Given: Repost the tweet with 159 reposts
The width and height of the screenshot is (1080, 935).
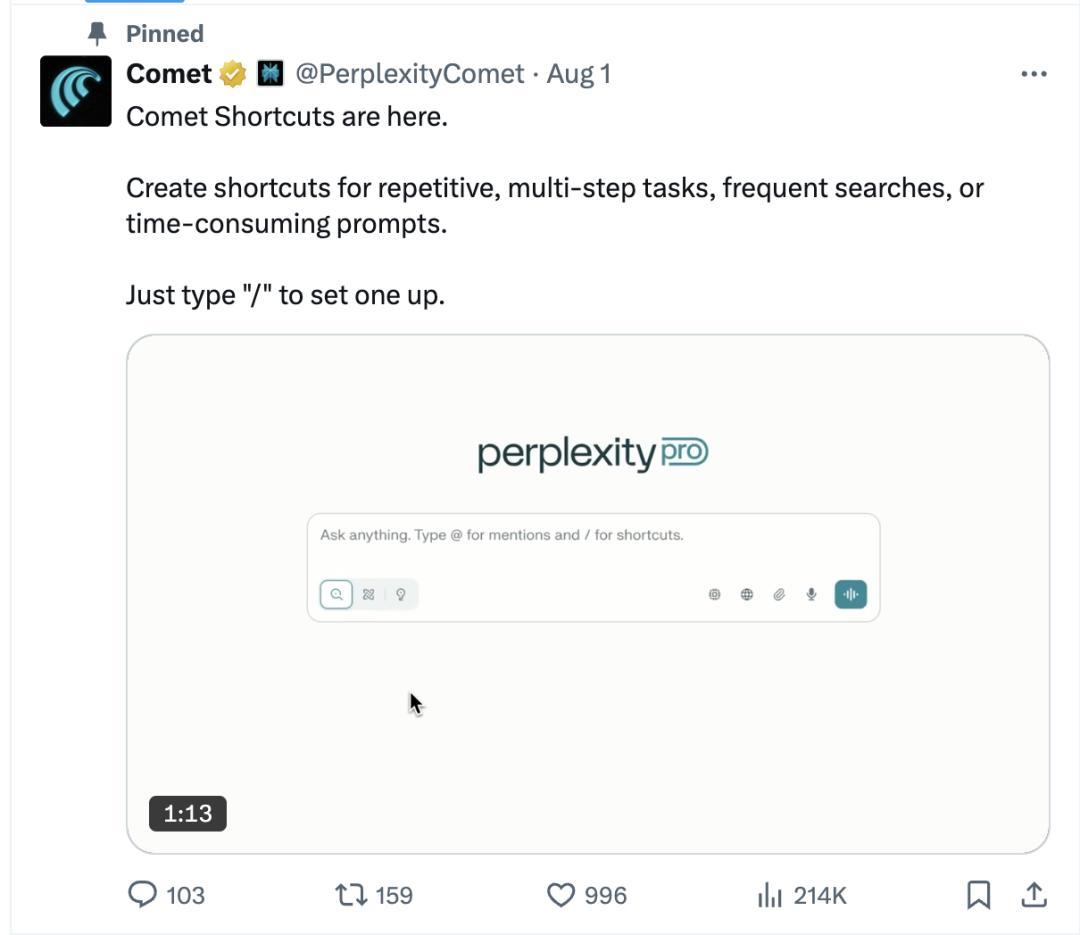Looking at the screenshot, I should click(374, 895).
